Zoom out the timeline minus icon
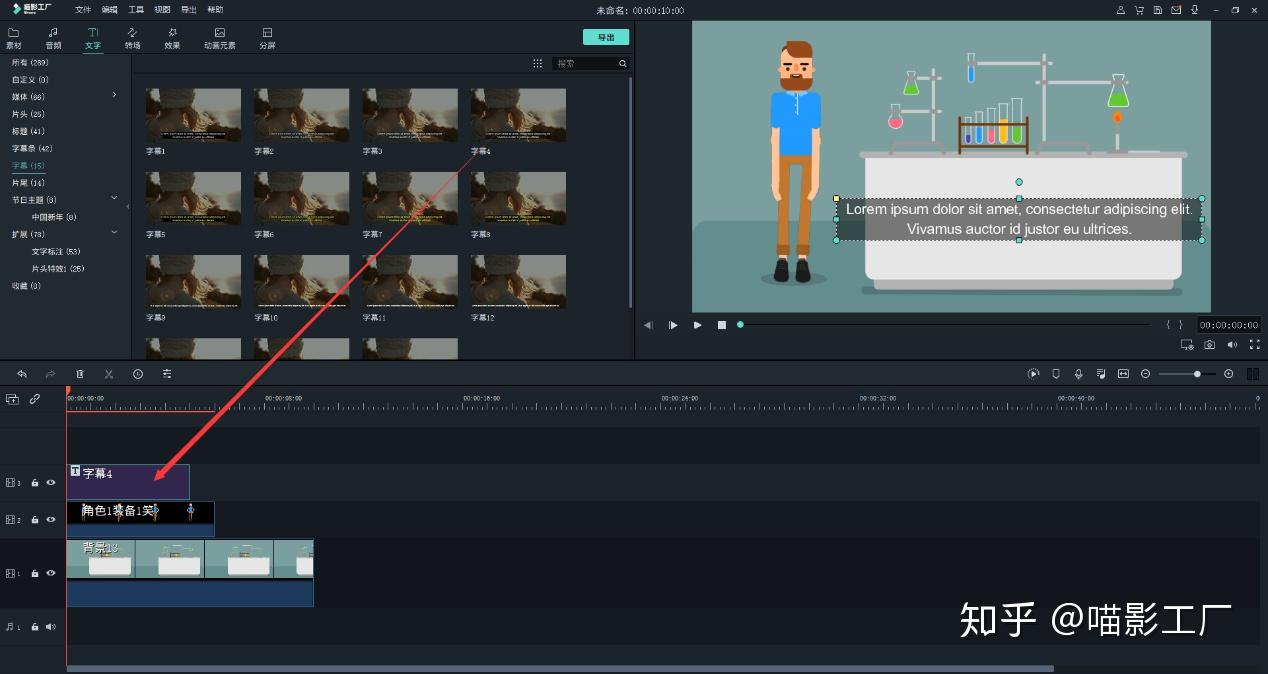Screen dimensions: 1268x674 [1146, 374]
